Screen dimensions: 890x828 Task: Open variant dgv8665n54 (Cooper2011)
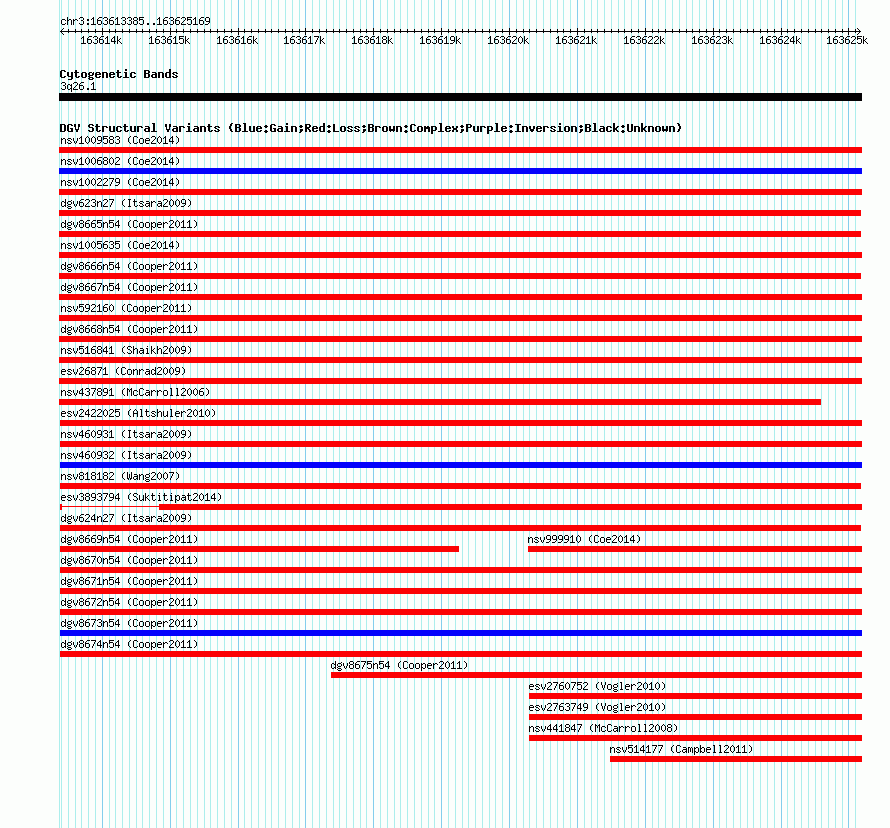(129, 224)
